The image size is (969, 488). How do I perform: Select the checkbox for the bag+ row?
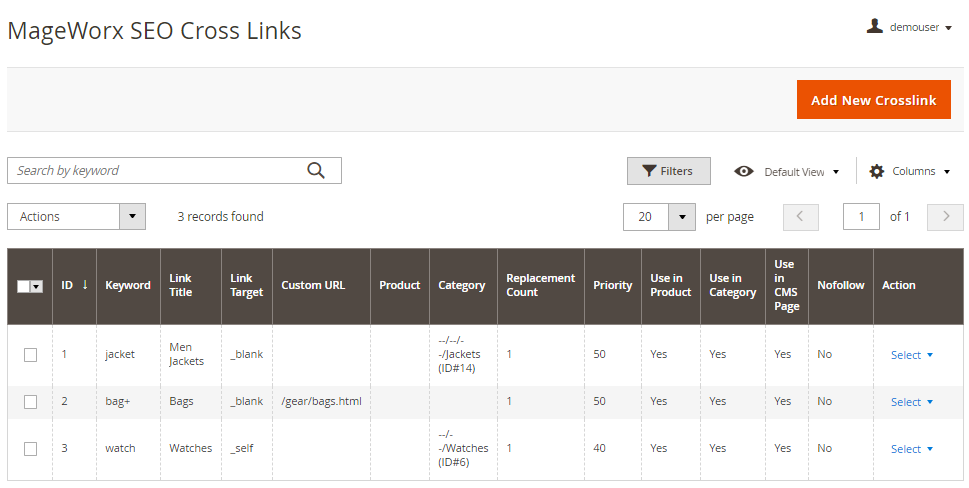click(x=30, y=402)
